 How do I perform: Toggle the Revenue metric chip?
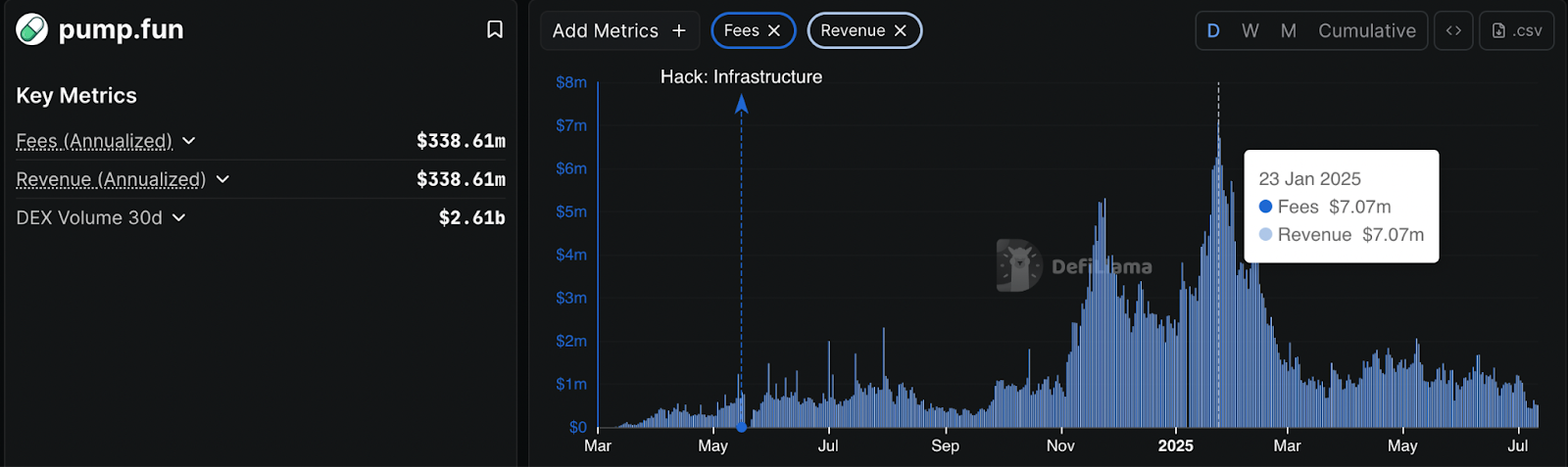(852, 31)
